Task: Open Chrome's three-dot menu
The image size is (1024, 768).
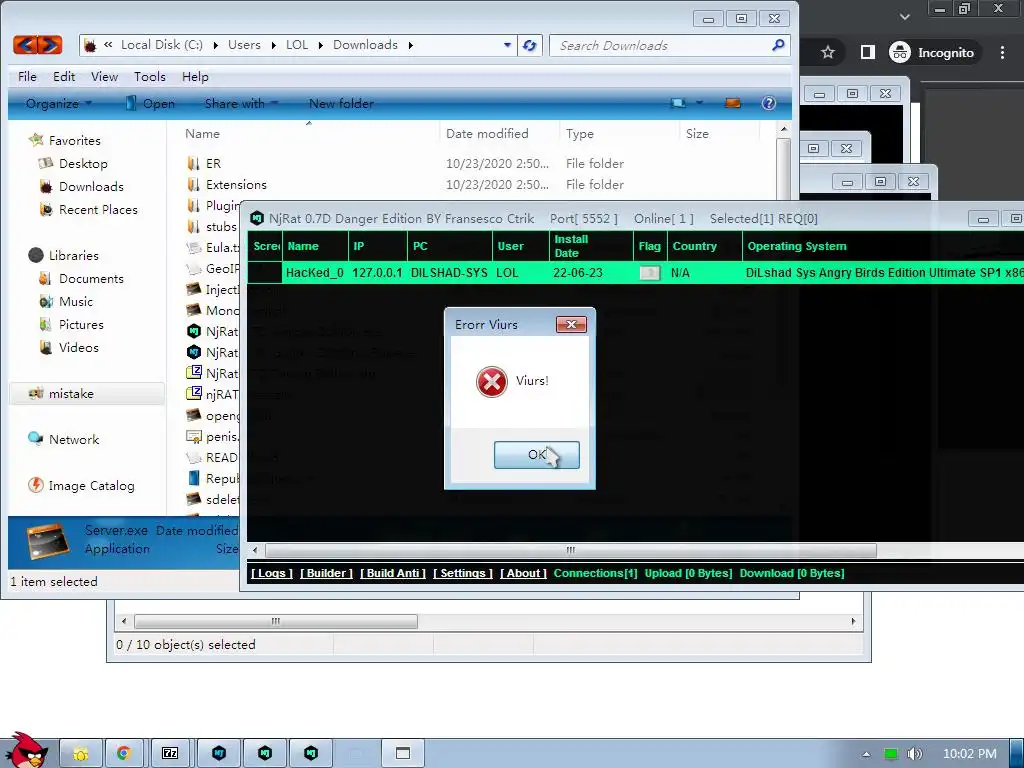Action: point(1002,52)
